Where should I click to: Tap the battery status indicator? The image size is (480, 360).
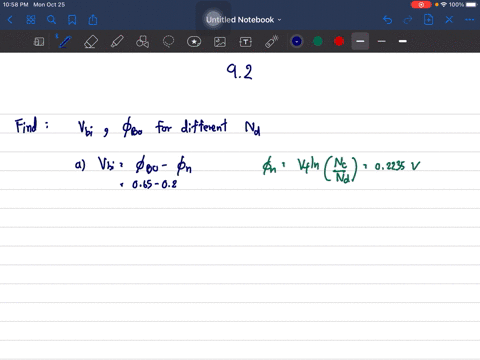[x=471, y=5]
